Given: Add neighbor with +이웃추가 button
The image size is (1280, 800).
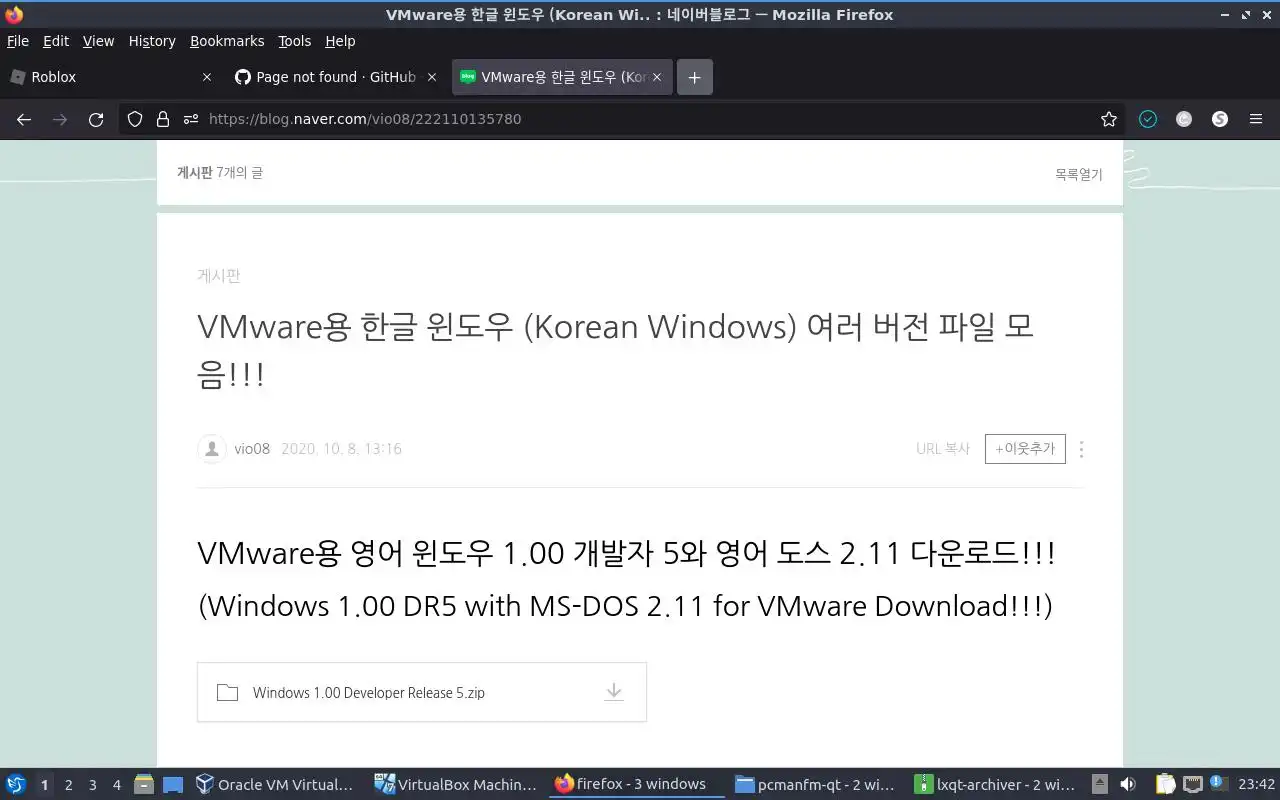Looking at the screenshot, I should click(1025, 449).
